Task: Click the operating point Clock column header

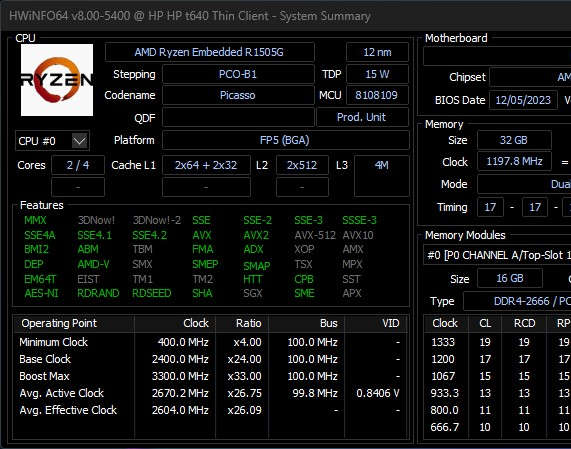Action: (175, 323)
